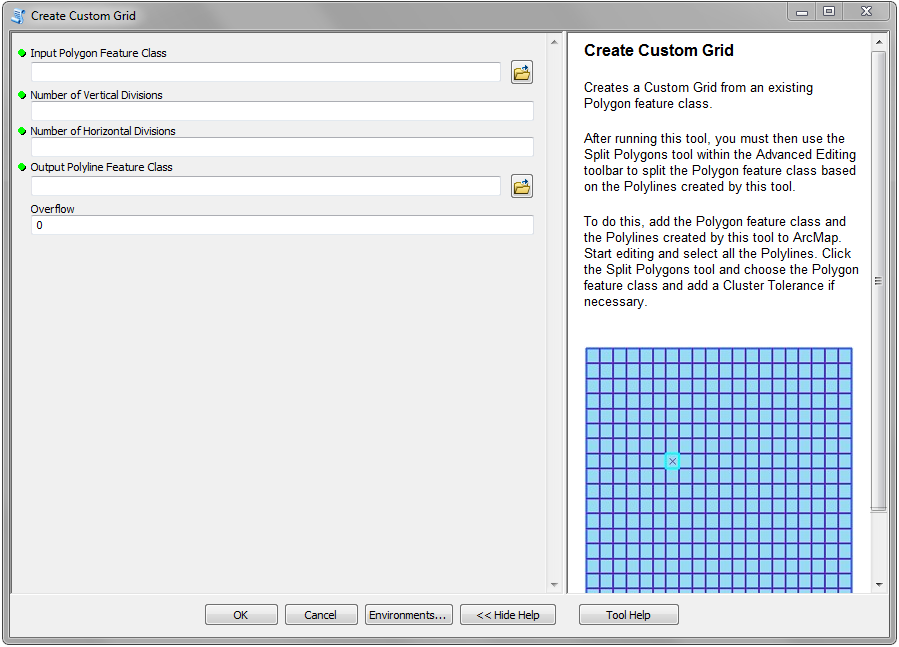Maximize the Create Custom Grid window
899x647 pixels.
pyautogui.click(x=829, y=11)
